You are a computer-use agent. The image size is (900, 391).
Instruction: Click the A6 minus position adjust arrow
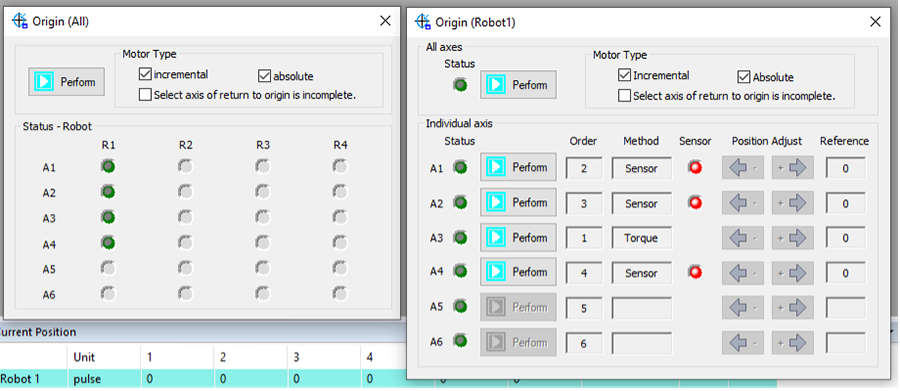click(x=743, y=343)
